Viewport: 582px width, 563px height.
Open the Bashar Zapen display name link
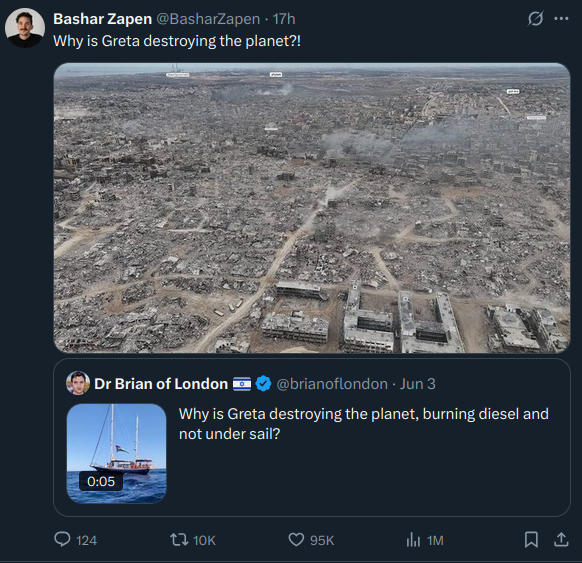coord(102,19)
